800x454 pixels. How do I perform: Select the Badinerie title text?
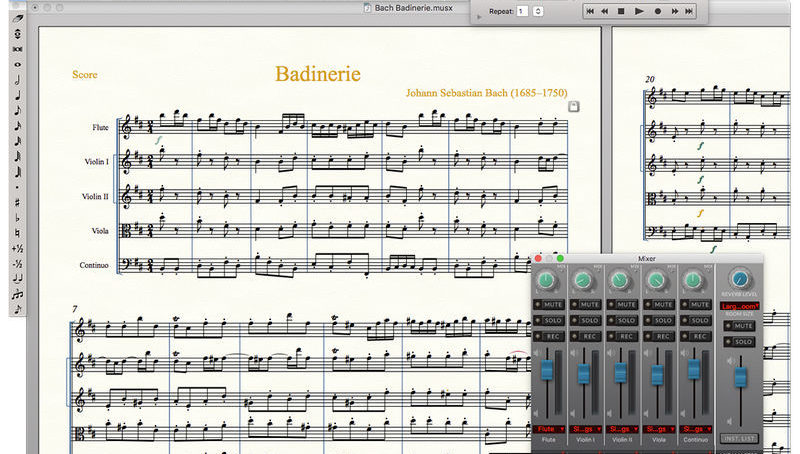pyautogui.click(x=318, y=74)
